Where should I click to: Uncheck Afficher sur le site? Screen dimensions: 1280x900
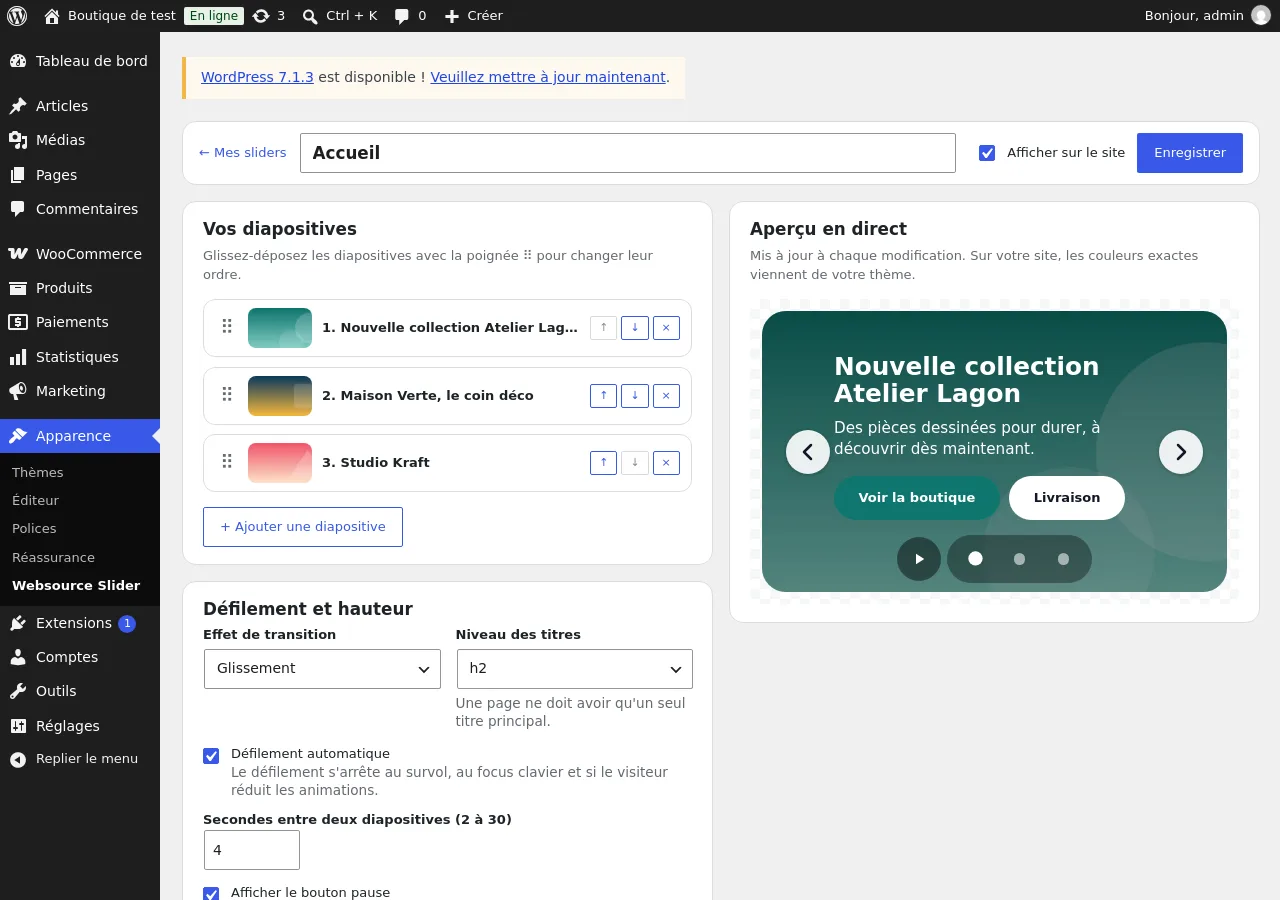[x=987, y=153]
